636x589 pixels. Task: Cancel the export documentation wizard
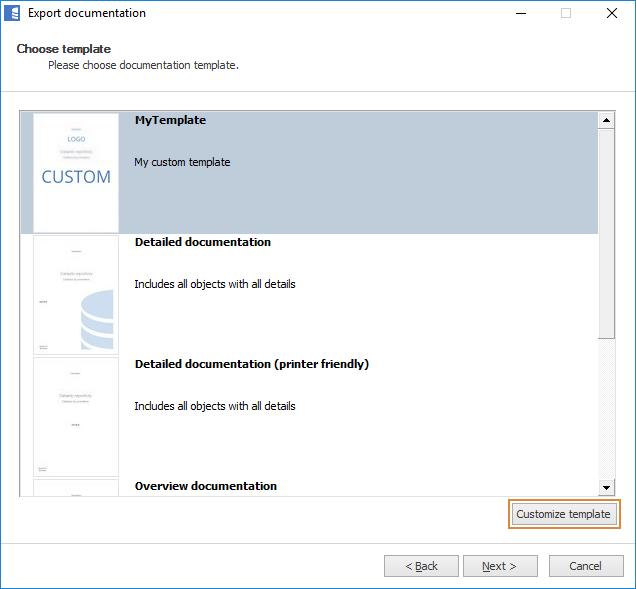[x=585, y=566]
